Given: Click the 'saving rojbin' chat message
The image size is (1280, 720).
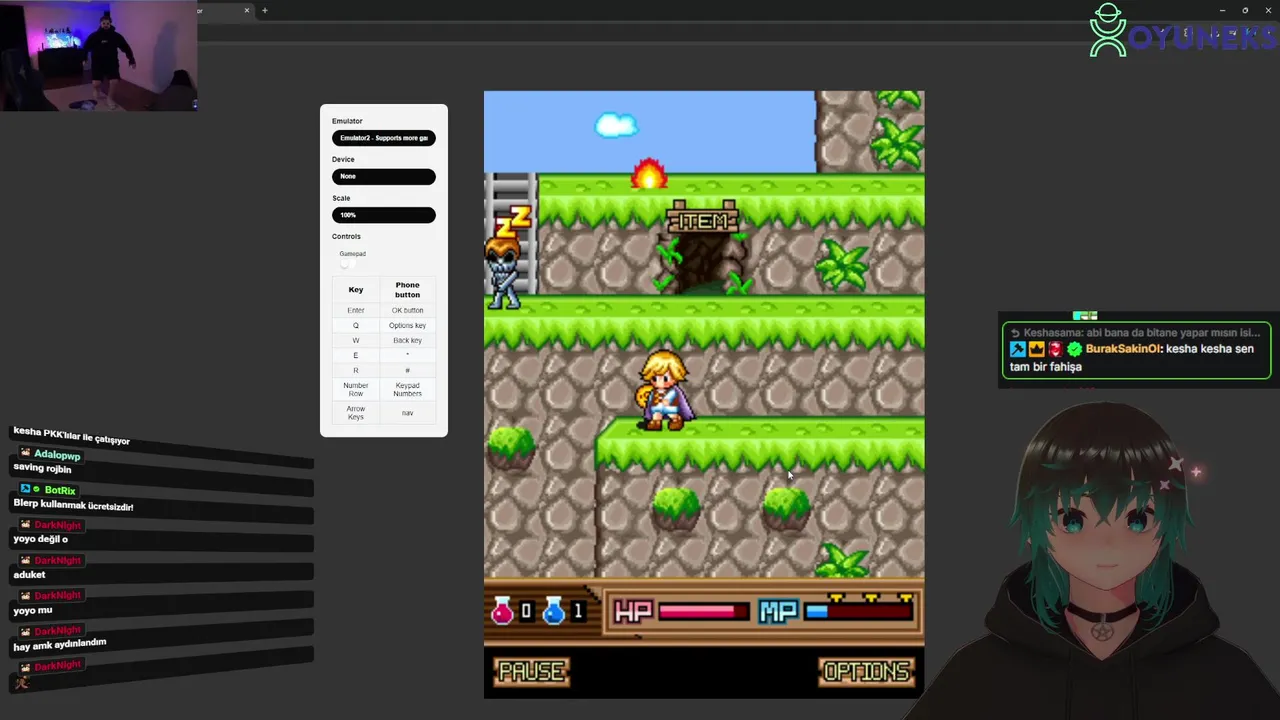Looking at the screenshot, I should tap(42, 468).
